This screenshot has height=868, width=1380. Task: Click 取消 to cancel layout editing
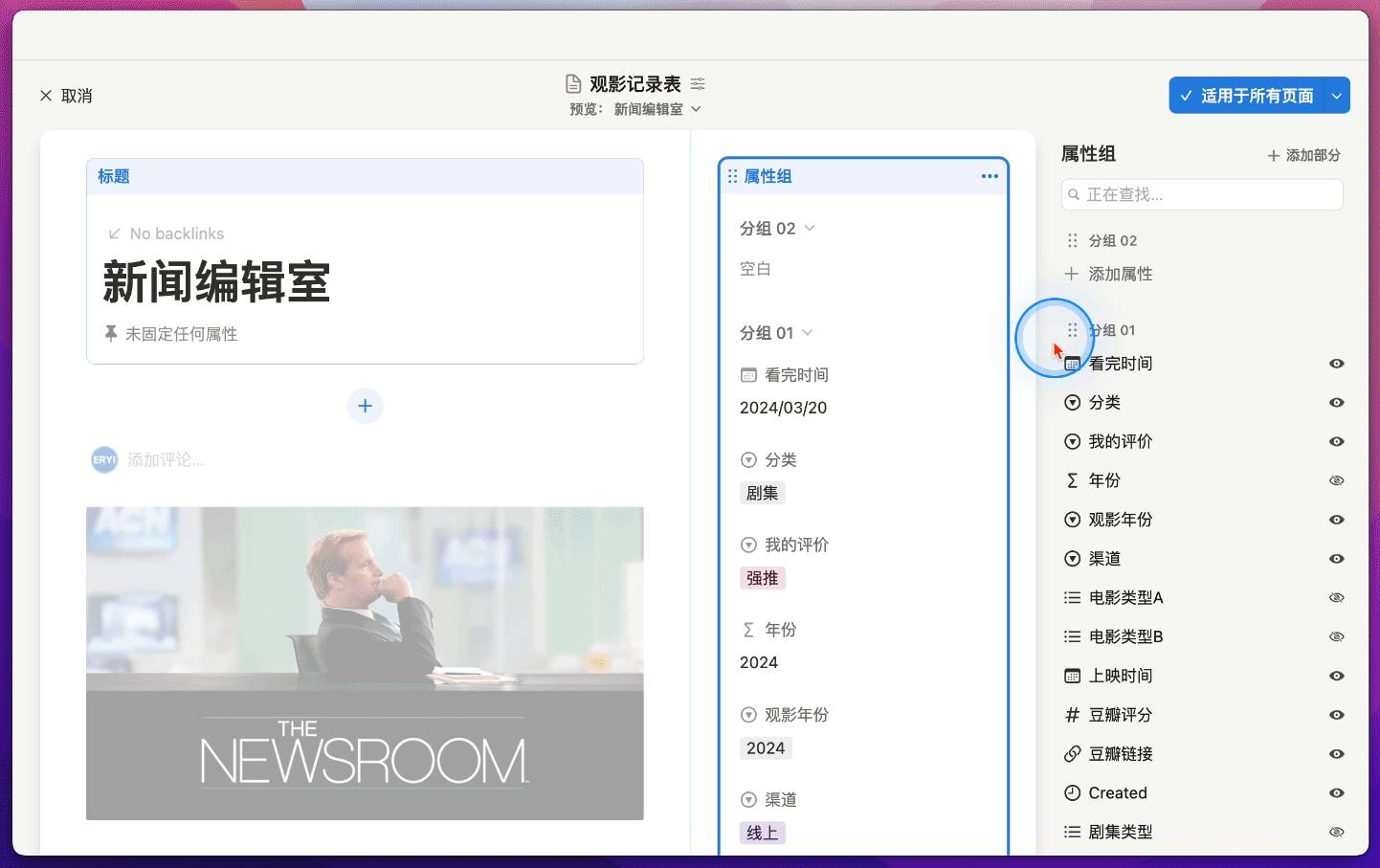point(66,96)
